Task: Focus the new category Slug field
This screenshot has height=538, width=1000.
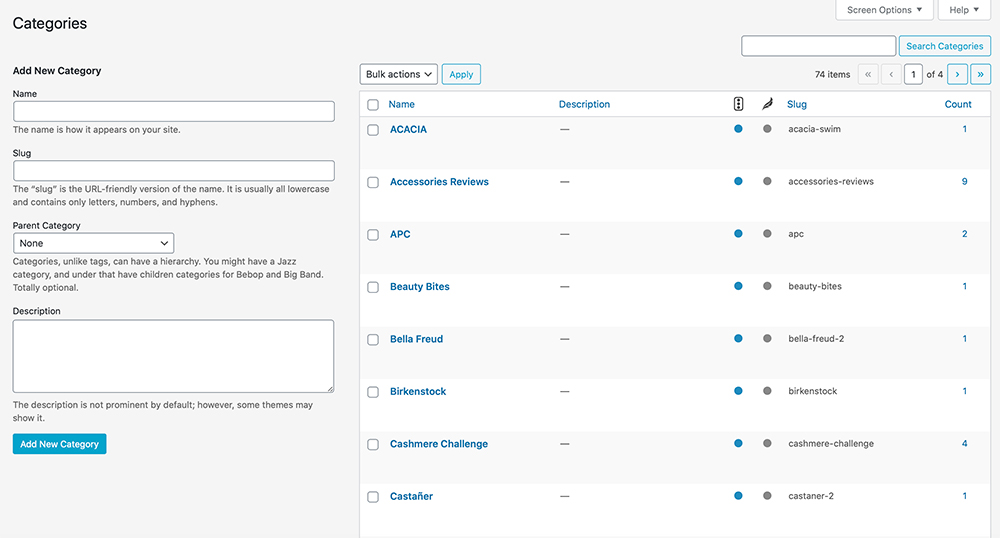Action: tap(173, 170)
